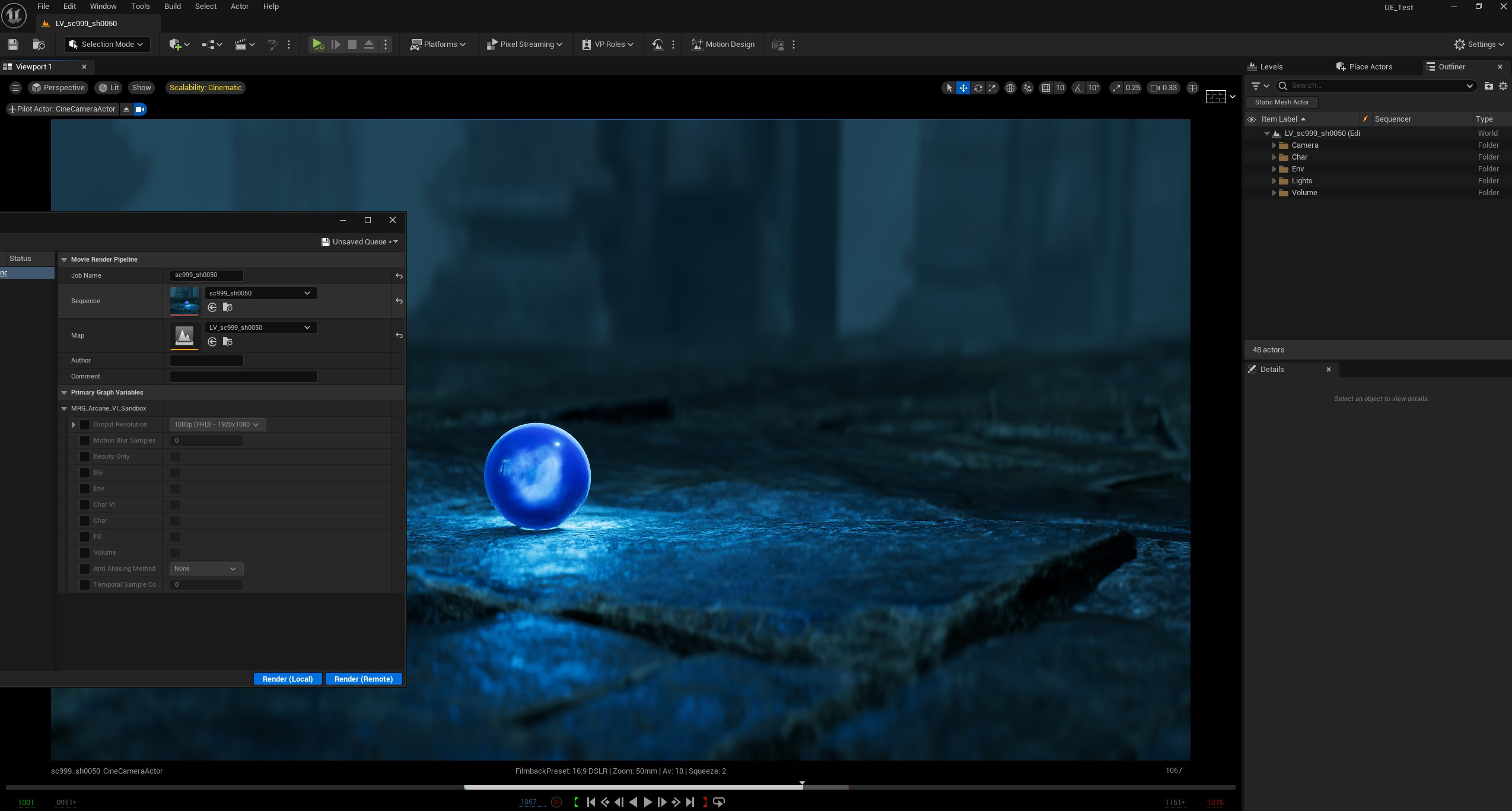
Task: Click the Outliner settings gear icon
Action: tap(1503, 86)
